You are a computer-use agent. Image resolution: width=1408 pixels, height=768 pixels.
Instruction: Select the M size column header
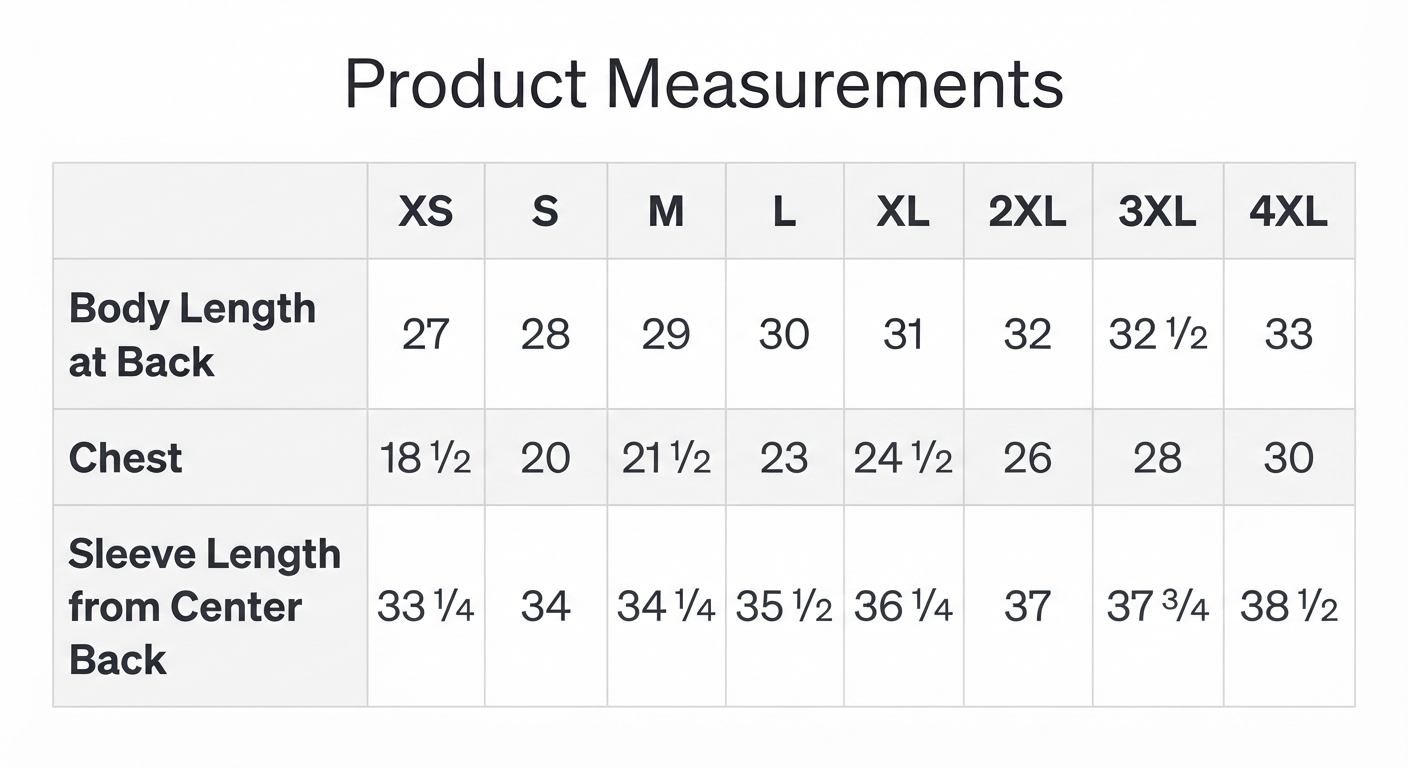pyautogui.click(x=666, y=211)
